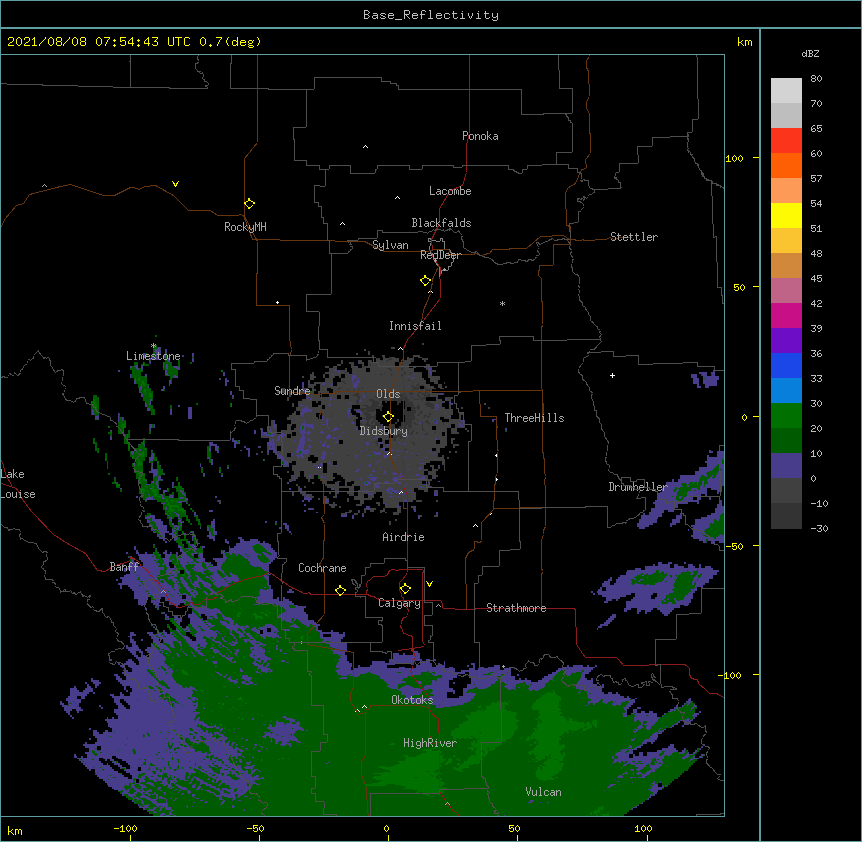Select the 54 dBZ yellow color swatch
The width and height of the screenshot is (862, 842).
coord(786,215)
